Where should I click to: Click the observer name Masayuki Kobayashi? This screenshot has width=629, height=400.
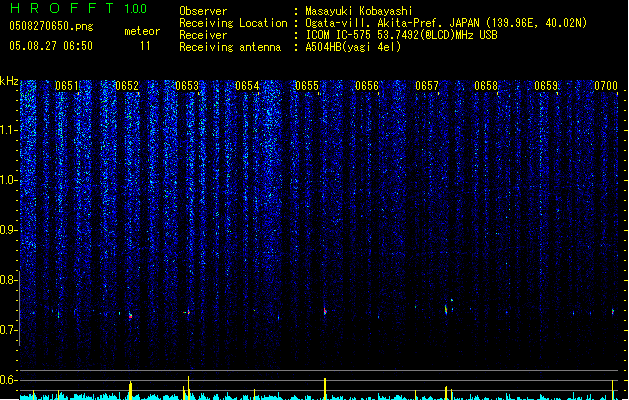click(359, 11)
